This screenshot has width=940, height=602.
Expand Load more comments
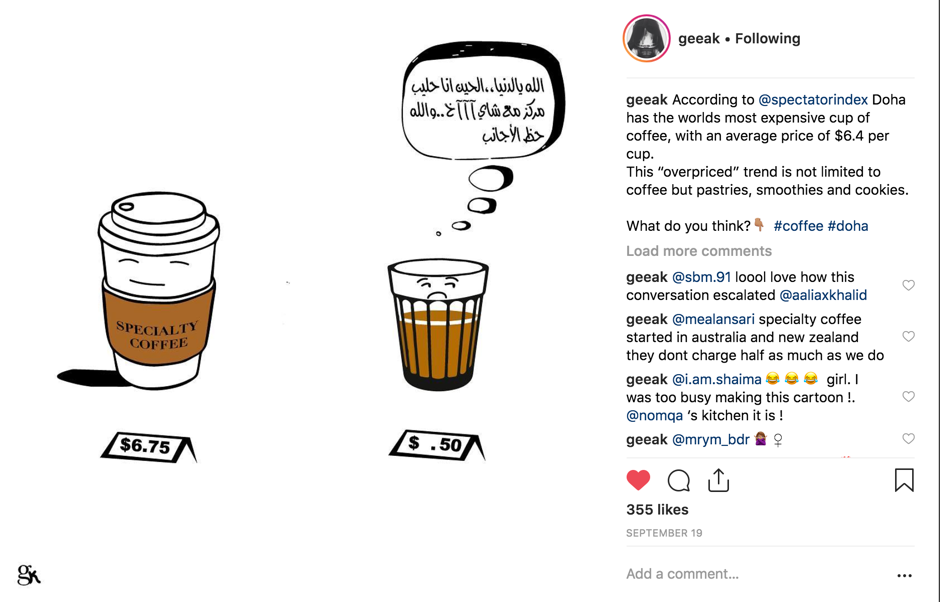[698, 251]
